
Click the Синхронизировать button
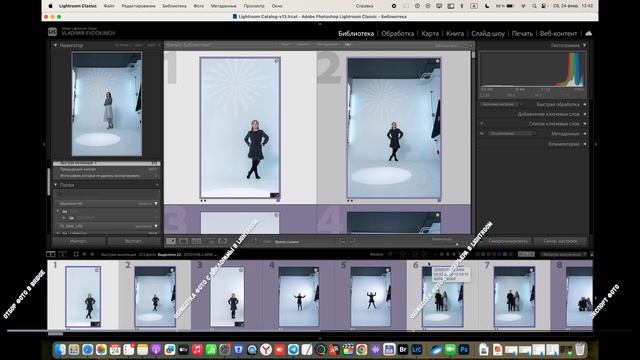tap(508, 241)
